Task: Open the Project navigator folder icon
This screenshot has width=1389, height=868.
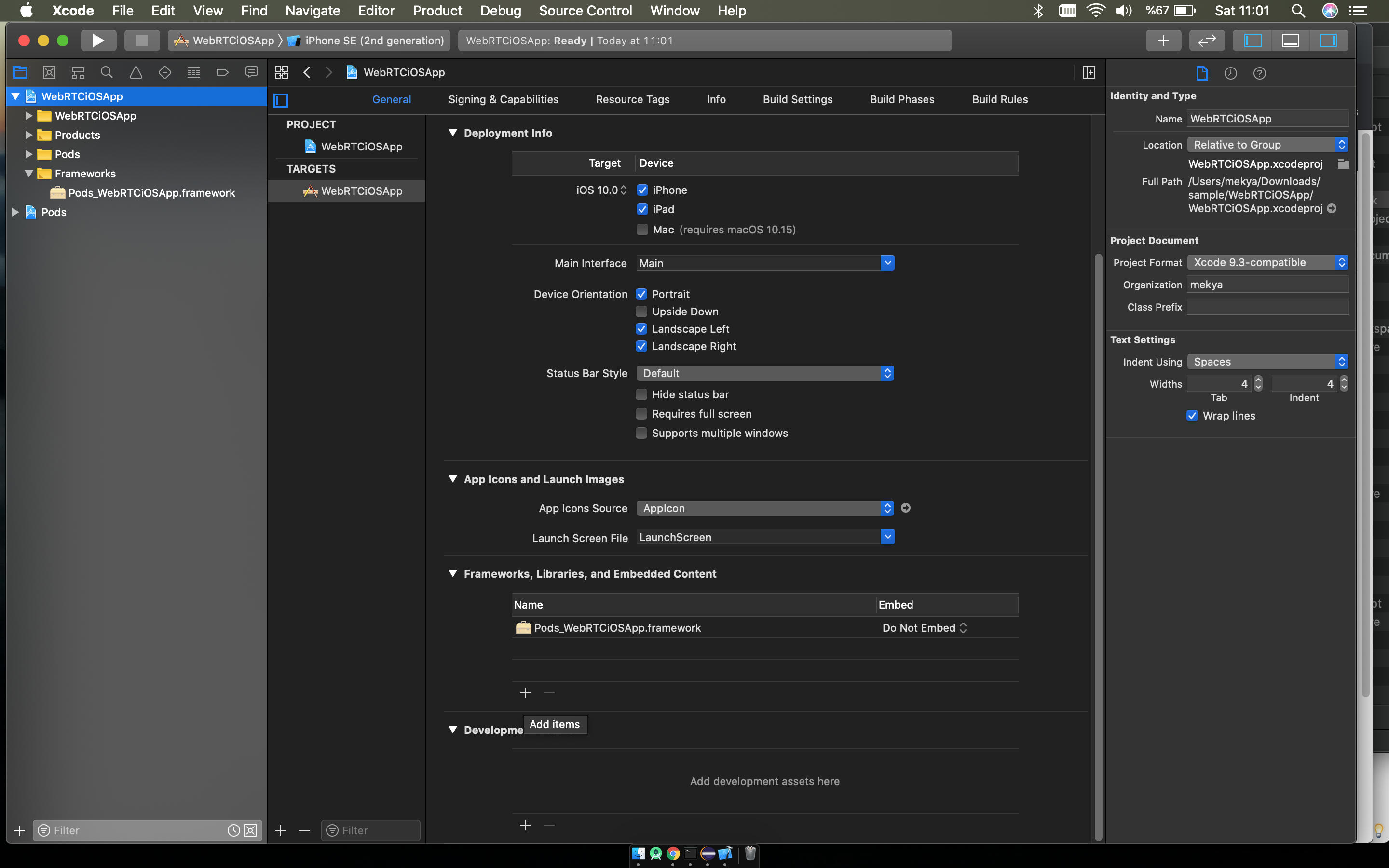Action: [20, 72]
